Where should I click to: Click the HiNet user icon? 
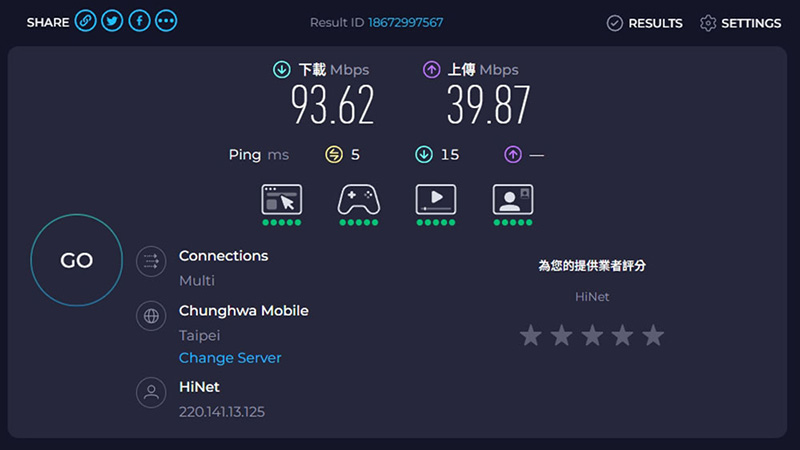(151, 393)
